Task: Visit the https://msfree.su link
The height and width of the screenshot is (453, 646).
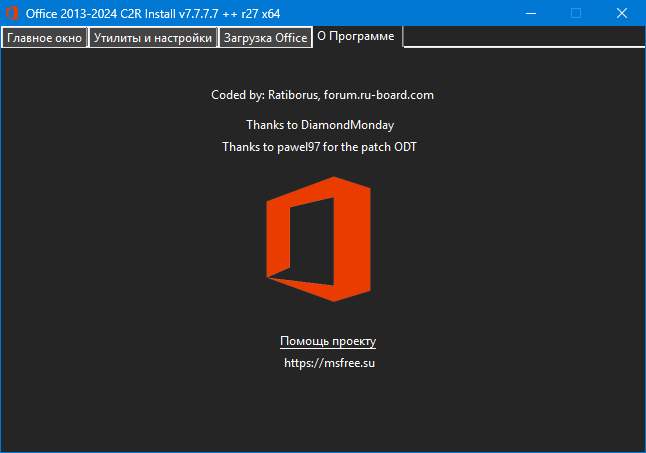Action: tap(329, 363)
